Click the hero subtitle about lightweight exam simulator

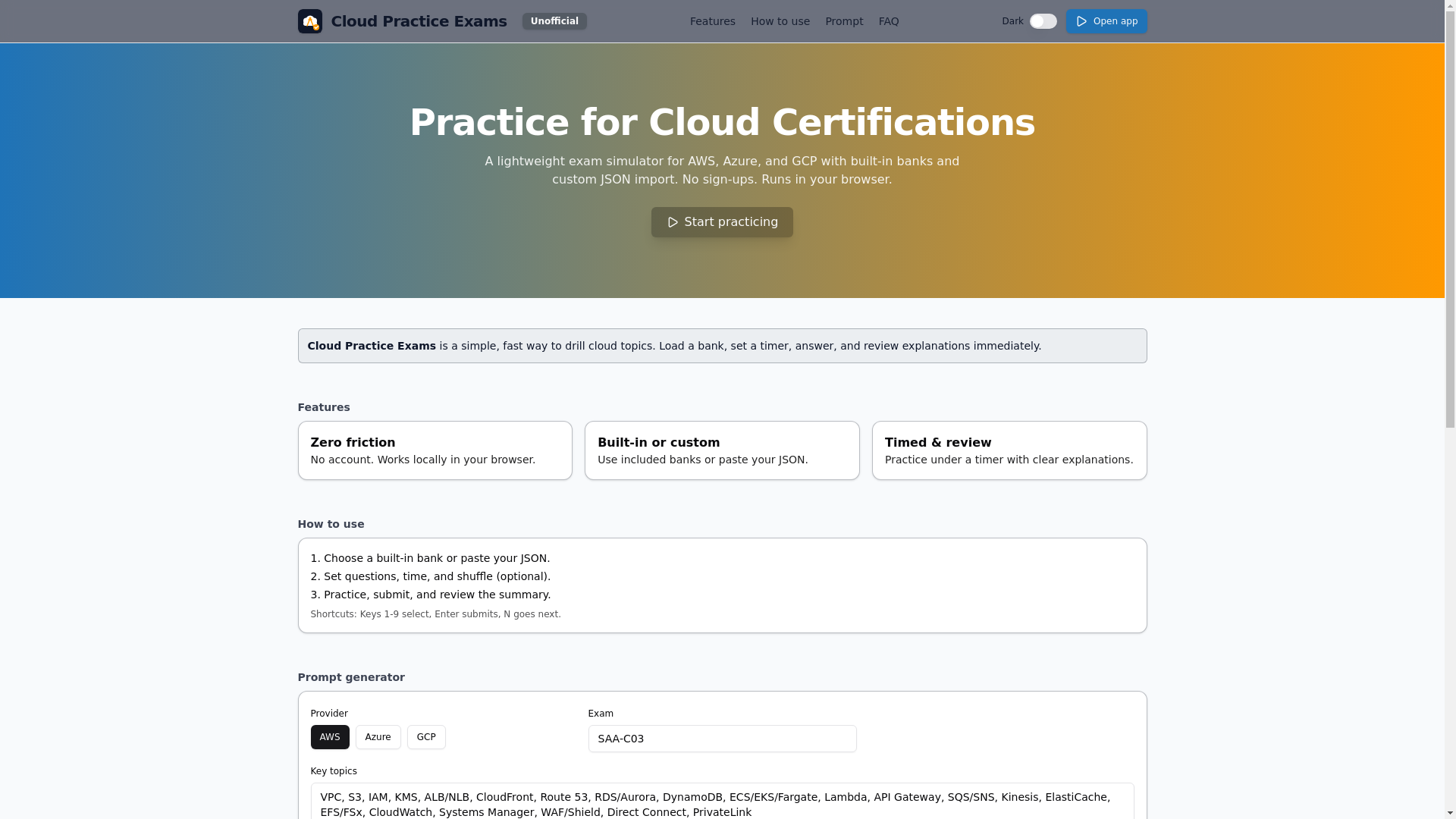coord(722,171)
